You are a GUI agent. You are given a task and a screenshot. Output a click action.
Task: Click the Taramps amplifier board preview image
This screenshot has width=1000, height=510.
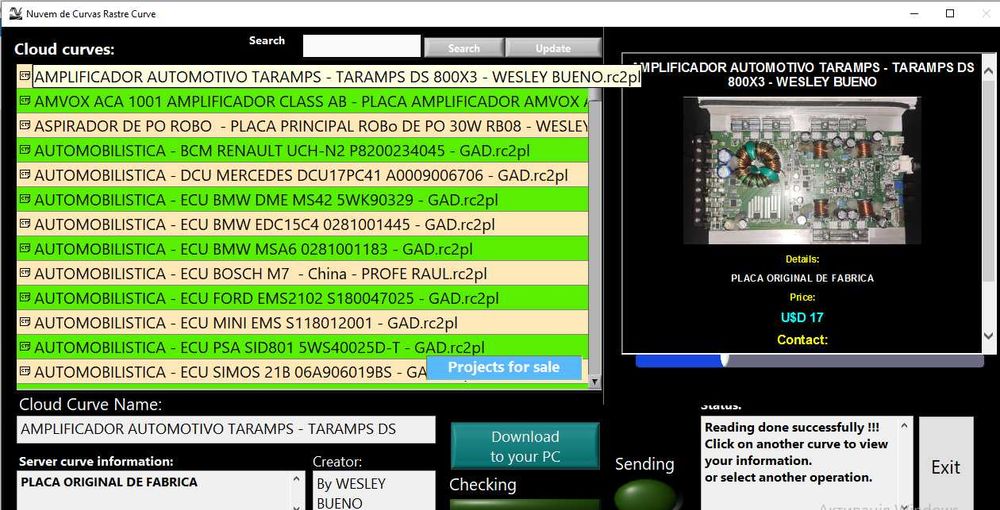tap(802, 170)
